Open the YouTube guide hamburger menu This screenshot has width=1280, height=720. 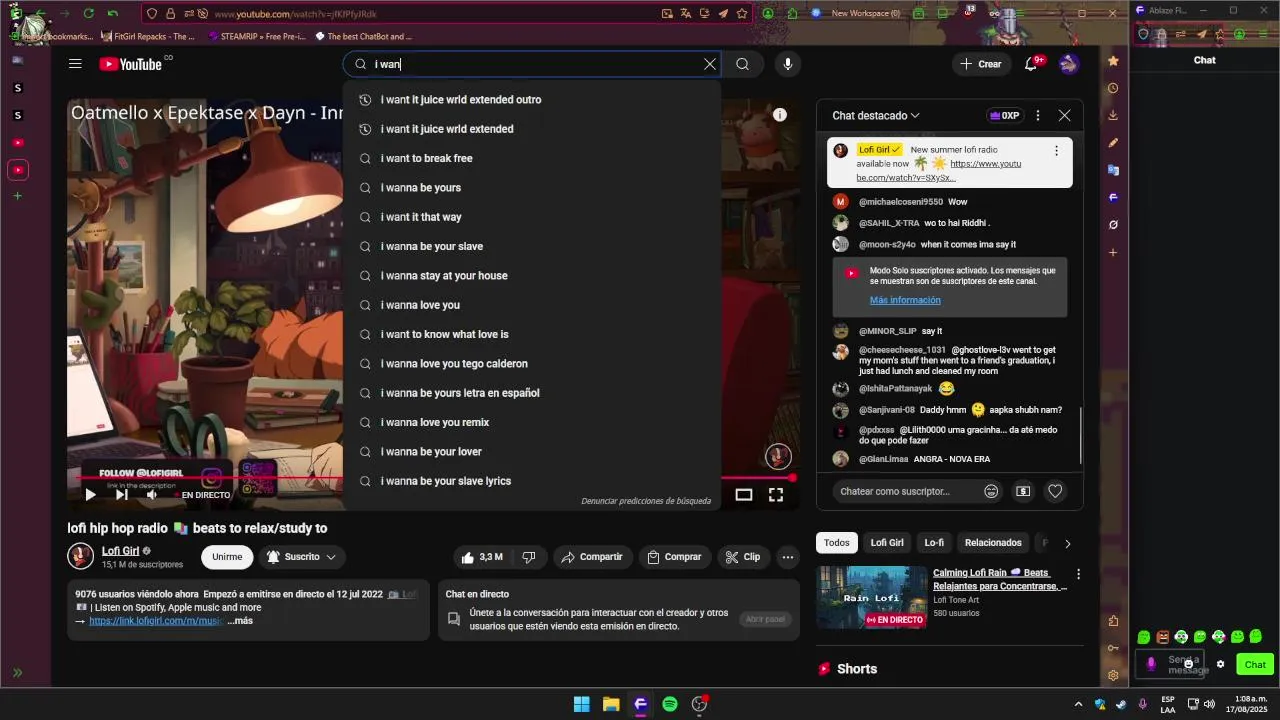pyautogui.click(x=75, y=64)
